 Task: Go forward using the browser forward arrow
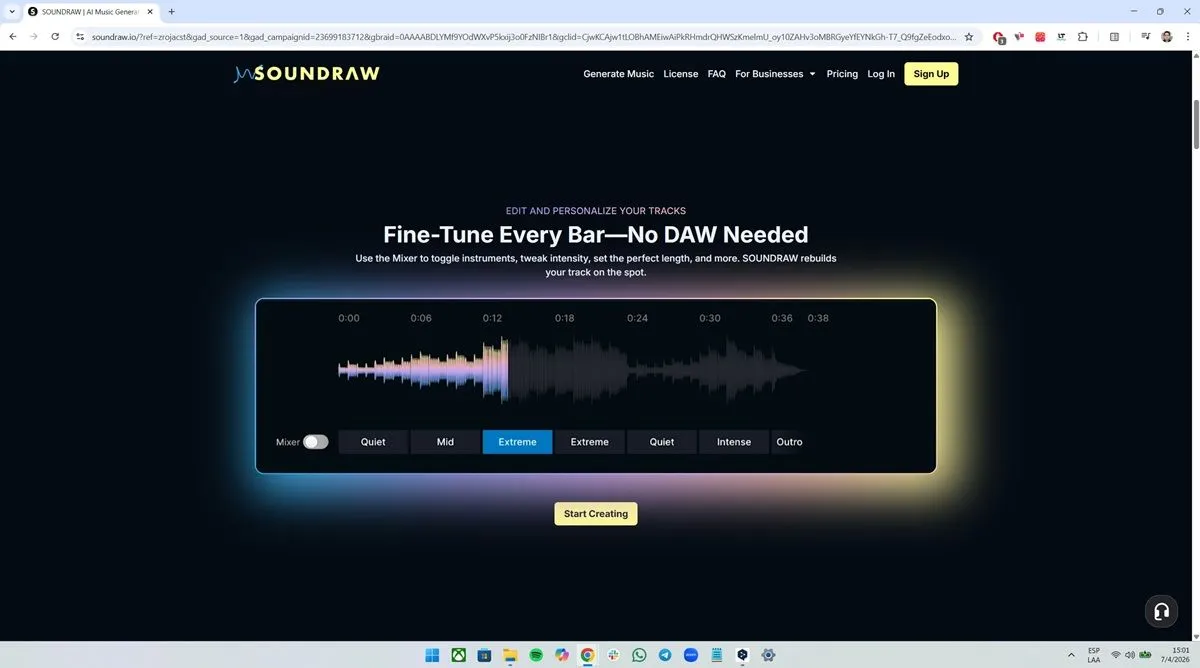34,37
